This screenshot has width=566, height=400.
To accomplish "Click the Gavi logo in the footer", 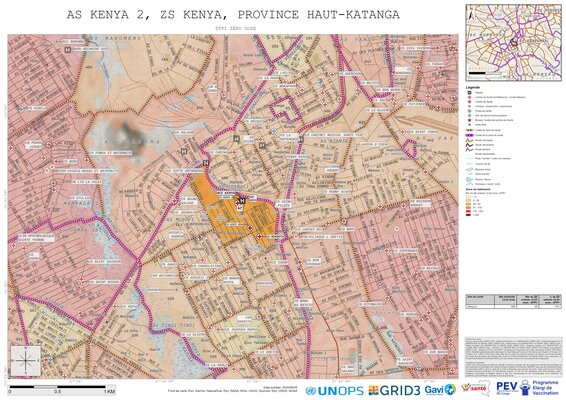I will pyautogui.click(x=440, y=390).
